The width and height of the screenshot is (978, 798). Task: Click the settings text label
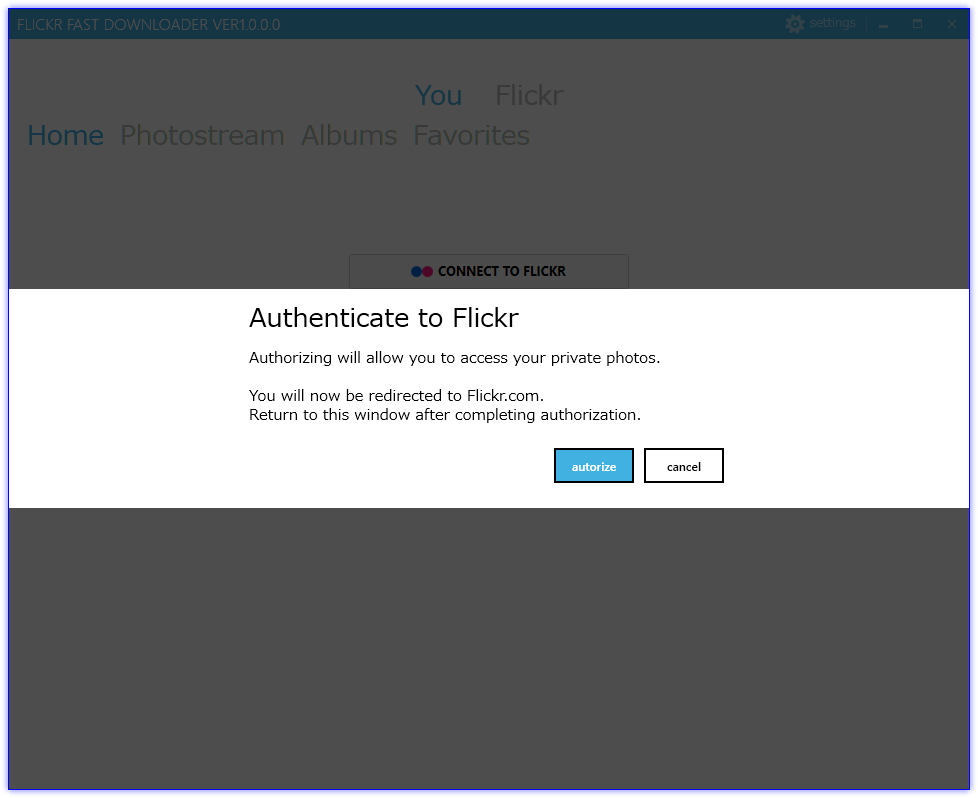(x=832, y=23)
